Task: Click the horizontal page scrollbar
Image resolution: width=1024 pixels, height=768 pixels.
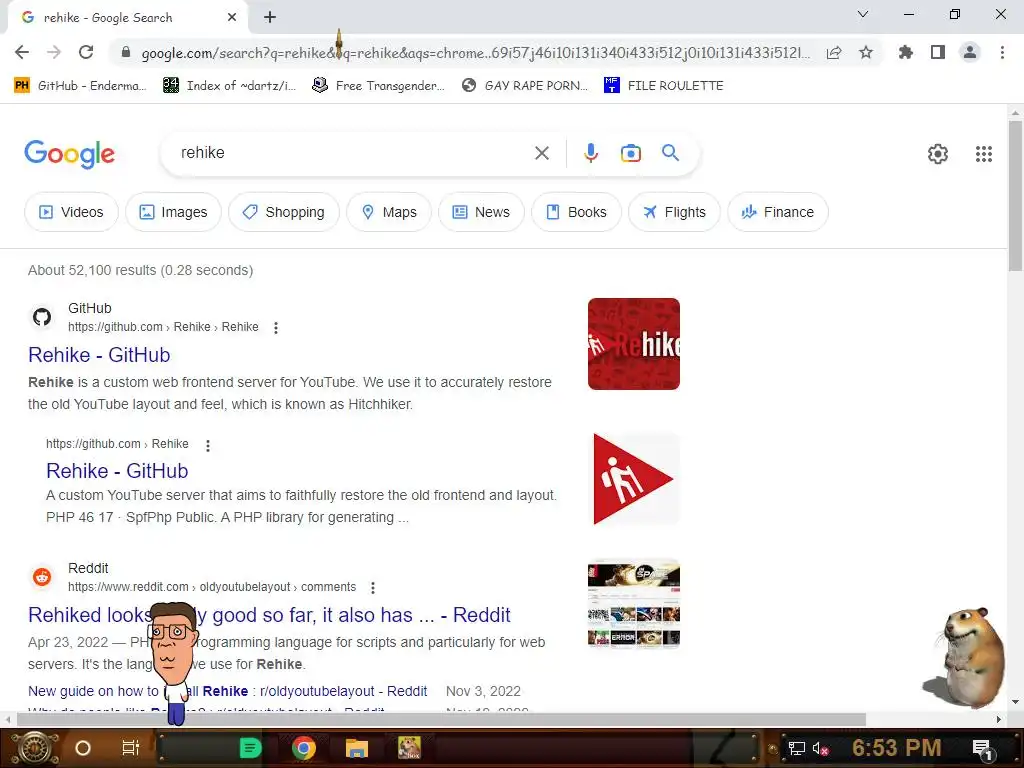Action: click(x=441, y=719)
